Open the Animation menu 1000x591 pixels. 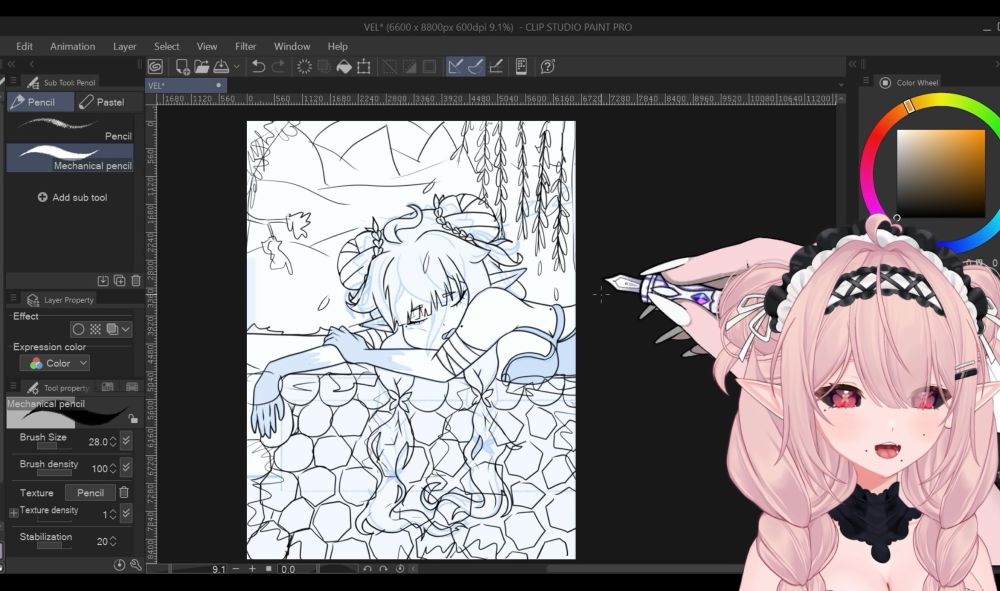point(73,47)
